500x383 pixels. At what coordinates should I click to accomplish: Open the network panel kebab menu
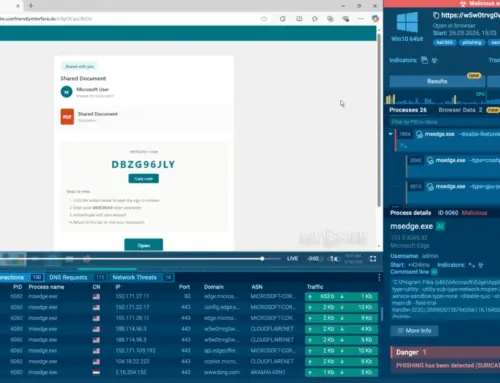(x=379, y=277)
